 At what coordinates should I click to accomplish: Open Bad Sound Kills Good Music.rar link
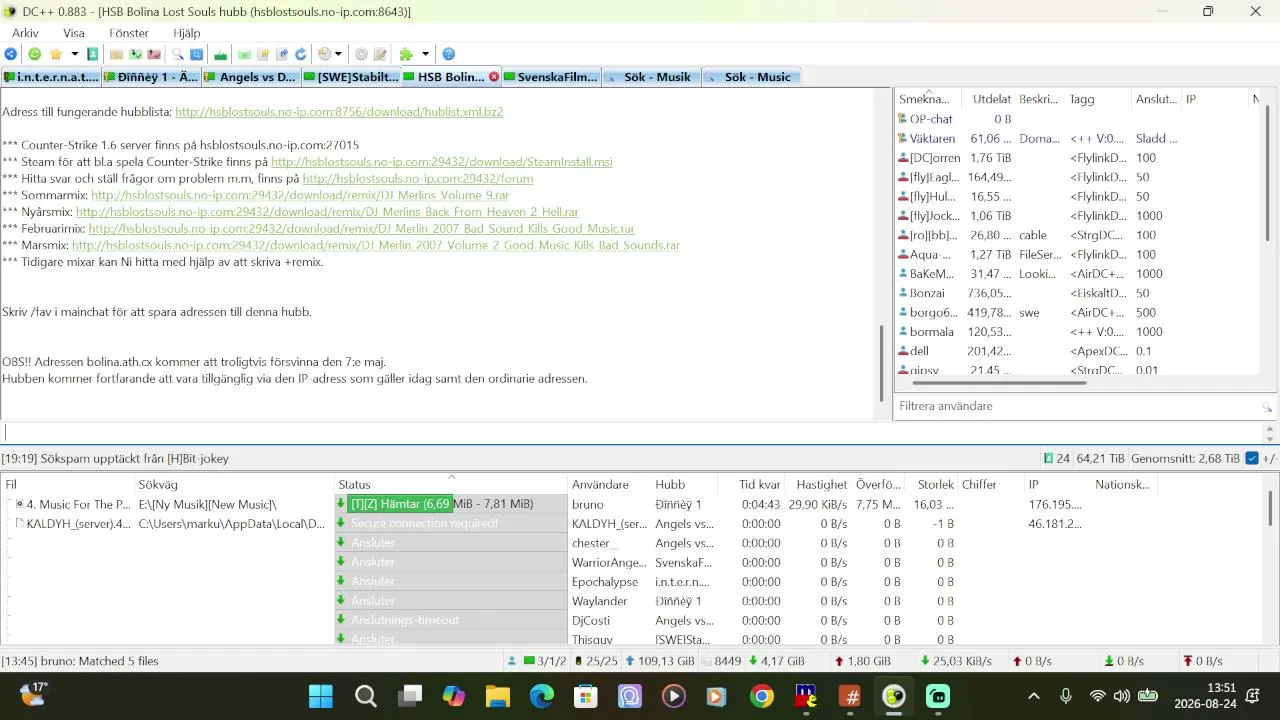click(361, 228)
